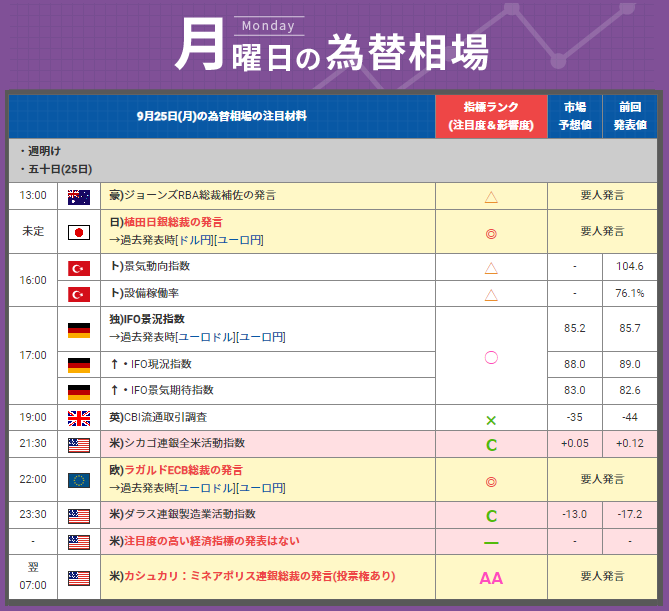
Task: Click the German flag beside IFO現況指数
Action: [79, 365]
